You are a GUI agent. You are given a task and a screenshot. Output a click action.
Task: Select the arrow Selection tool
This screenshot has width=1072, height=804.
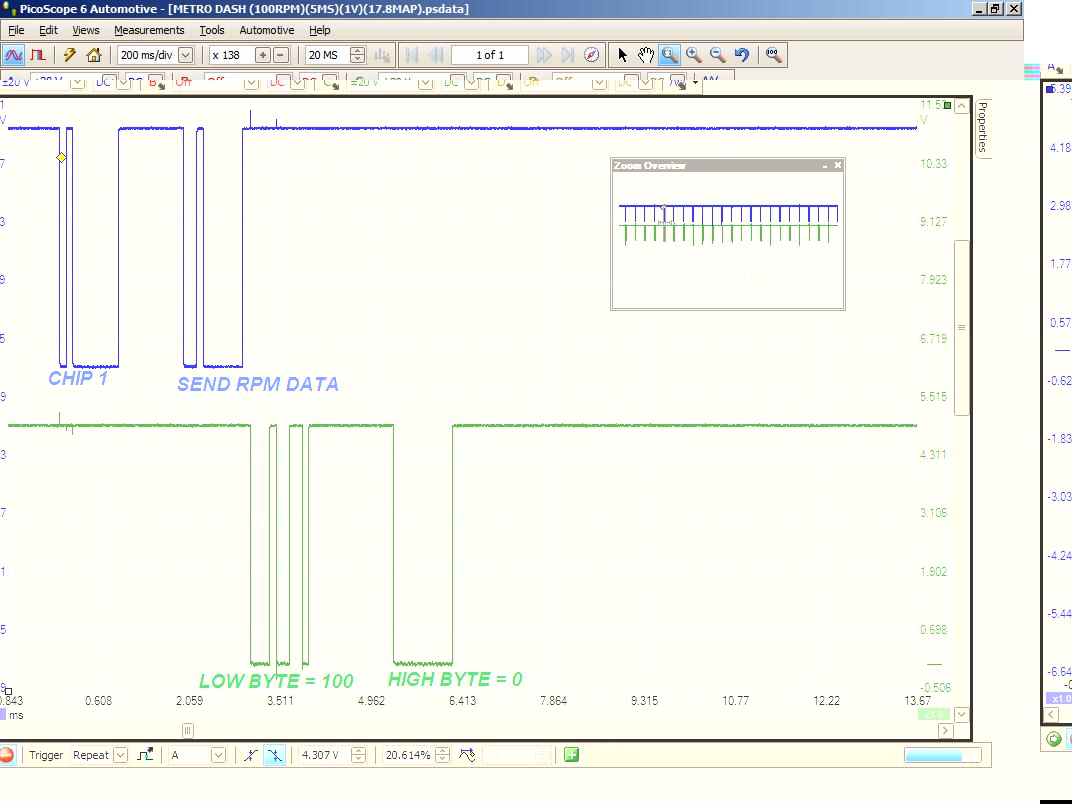[622, 55]
